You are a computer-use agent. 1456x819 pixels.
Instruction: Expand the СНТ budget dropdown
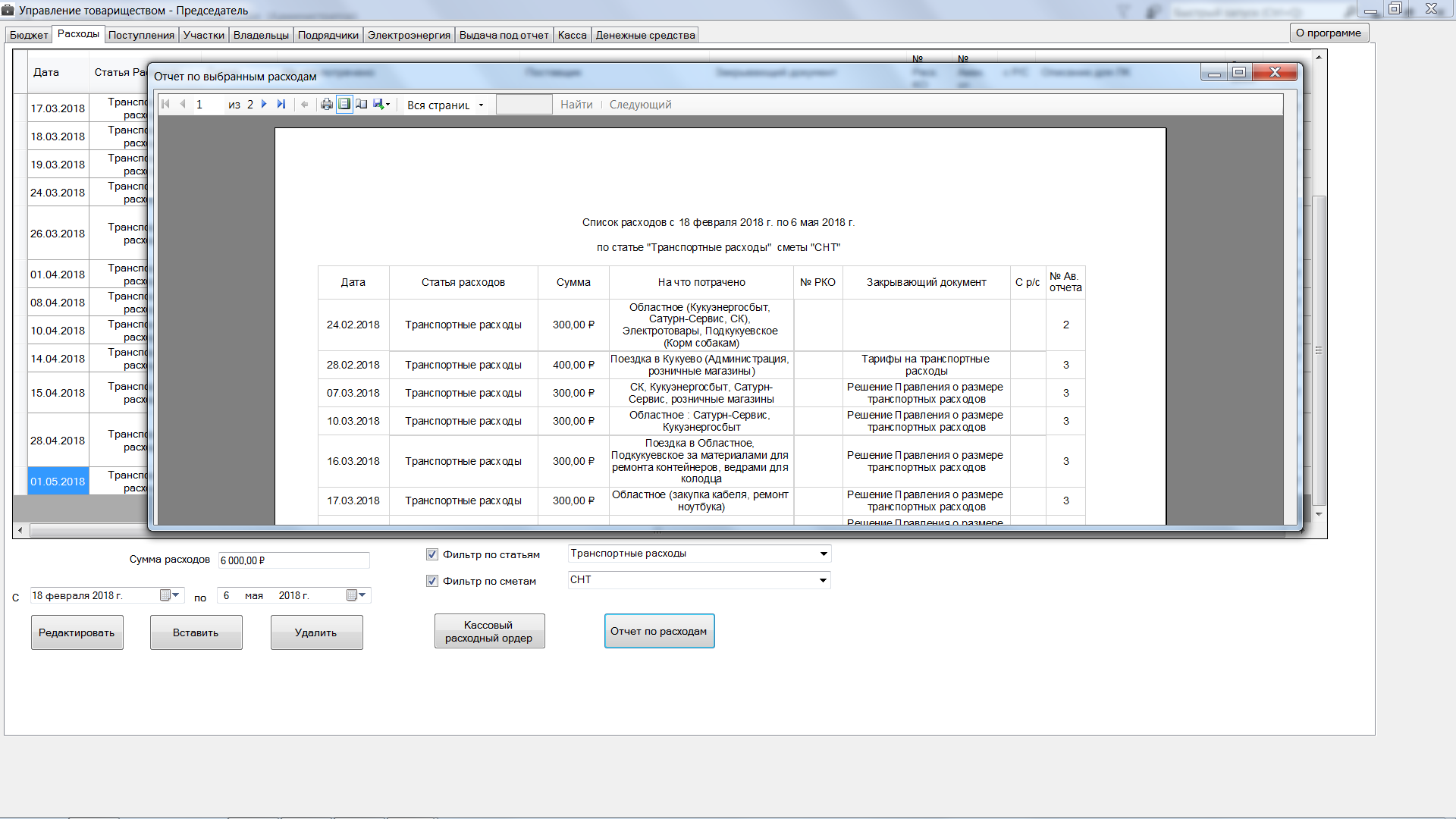(x=823, y=580)
